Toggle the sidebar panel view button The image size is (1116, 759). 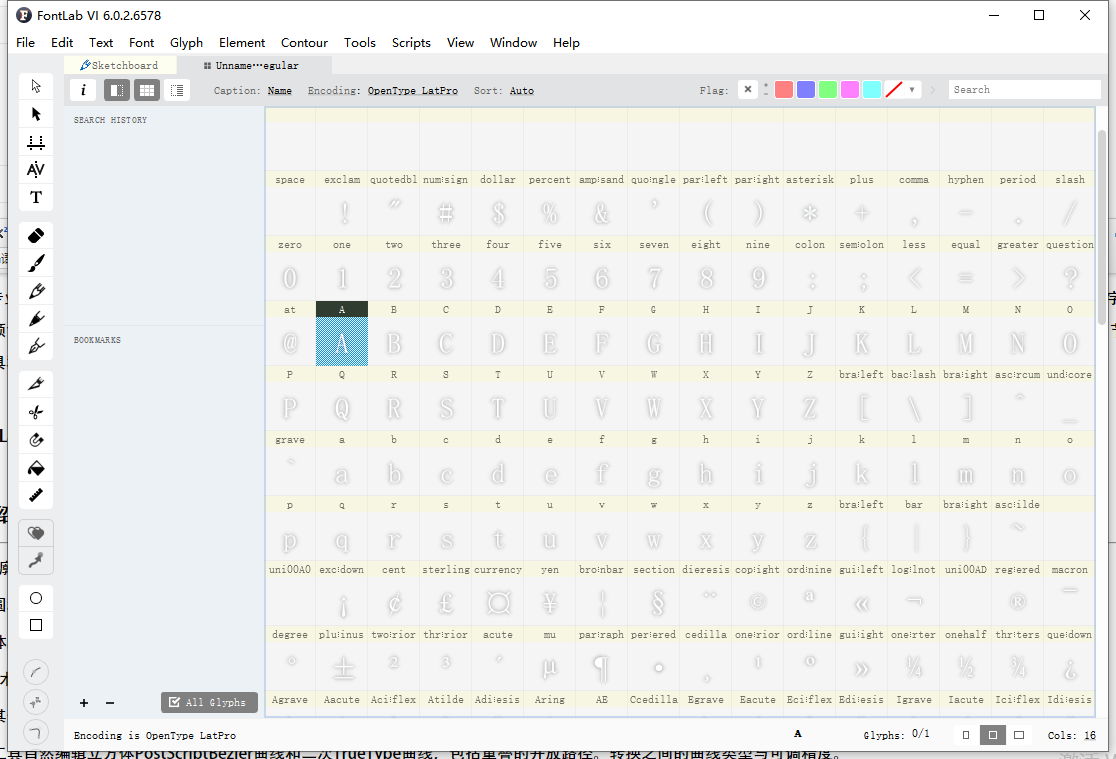pyautogui.click(x=117, y=90)
